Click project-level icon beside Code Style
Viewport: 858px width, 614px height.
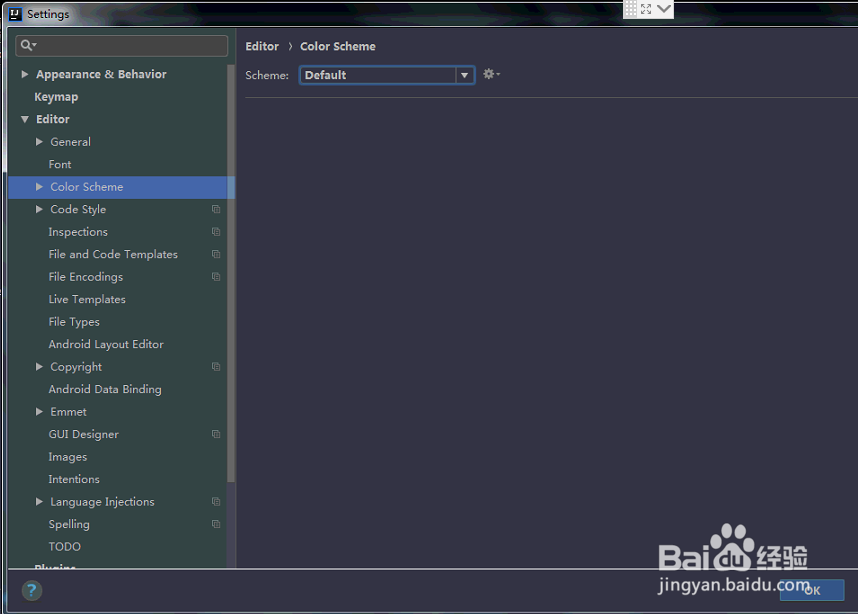click(x=216, y=209)
